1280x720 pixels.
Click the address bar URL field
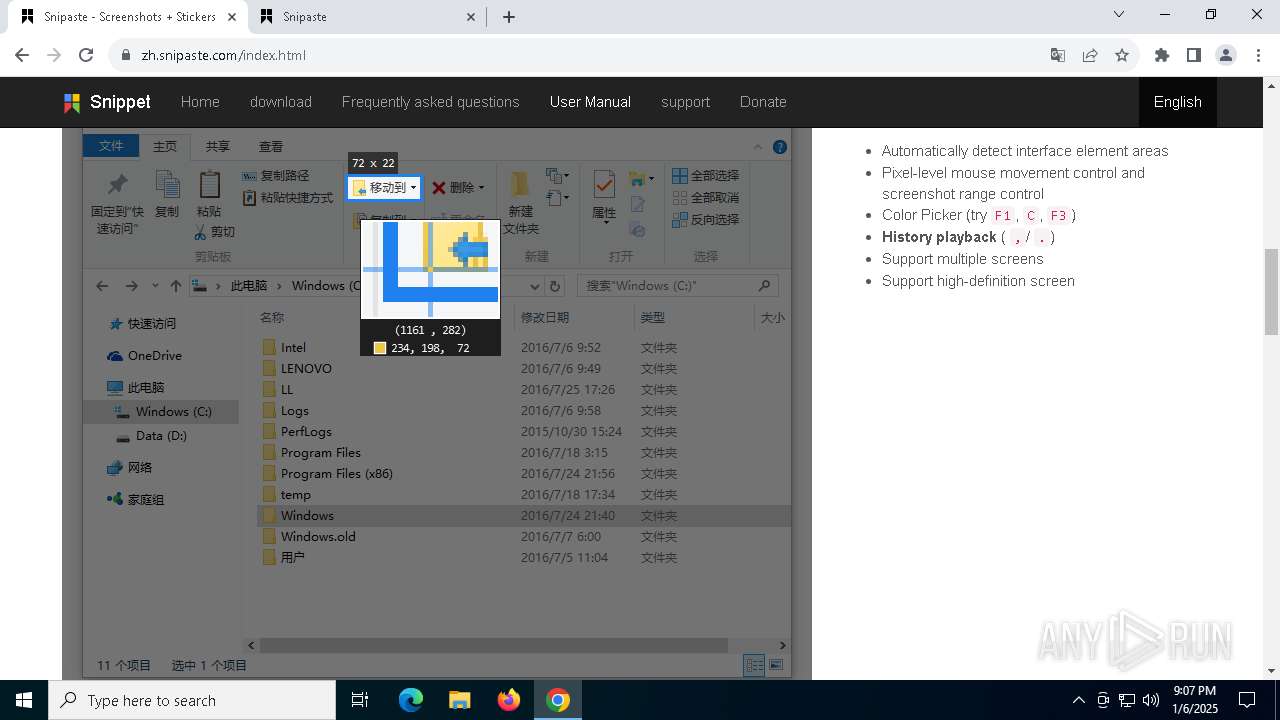click(x=580, y=55)
